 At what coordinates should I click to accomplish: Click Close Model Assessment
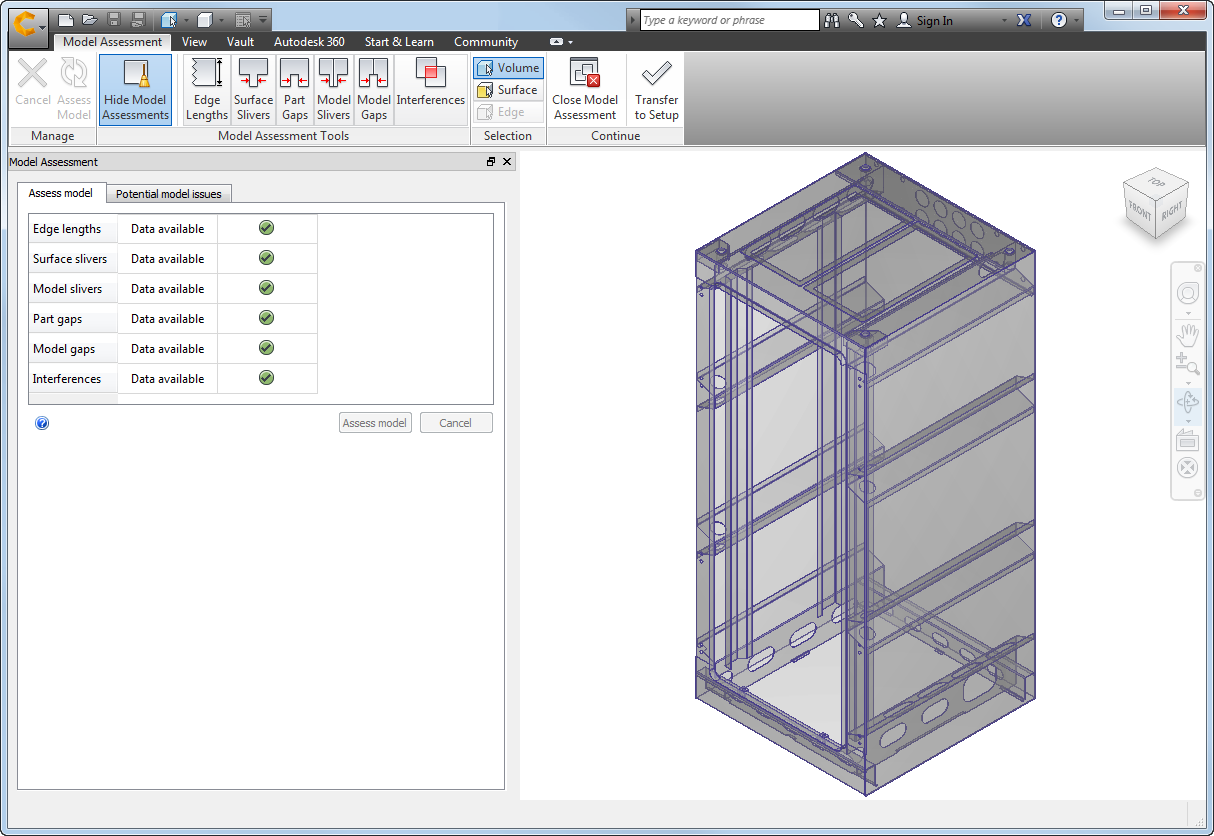(x=585, y=90)
